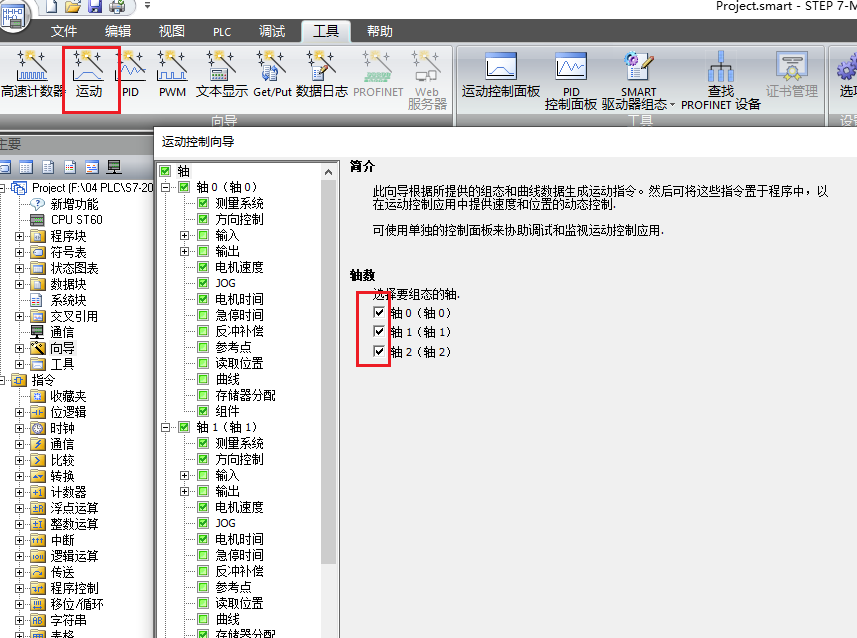Open the 编辑 menu tab
The image size is (857, 638).
[118, 31]
